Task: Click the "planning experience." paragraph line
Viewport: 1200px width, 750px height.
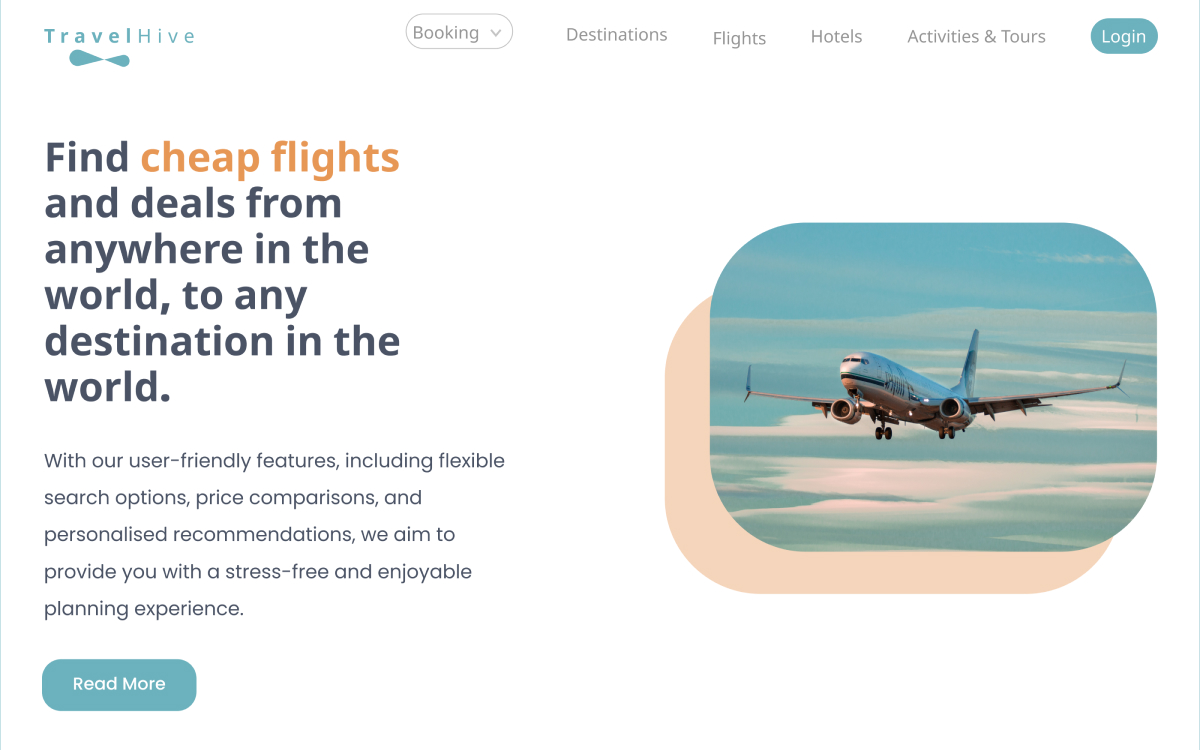Action: point(144,609)
